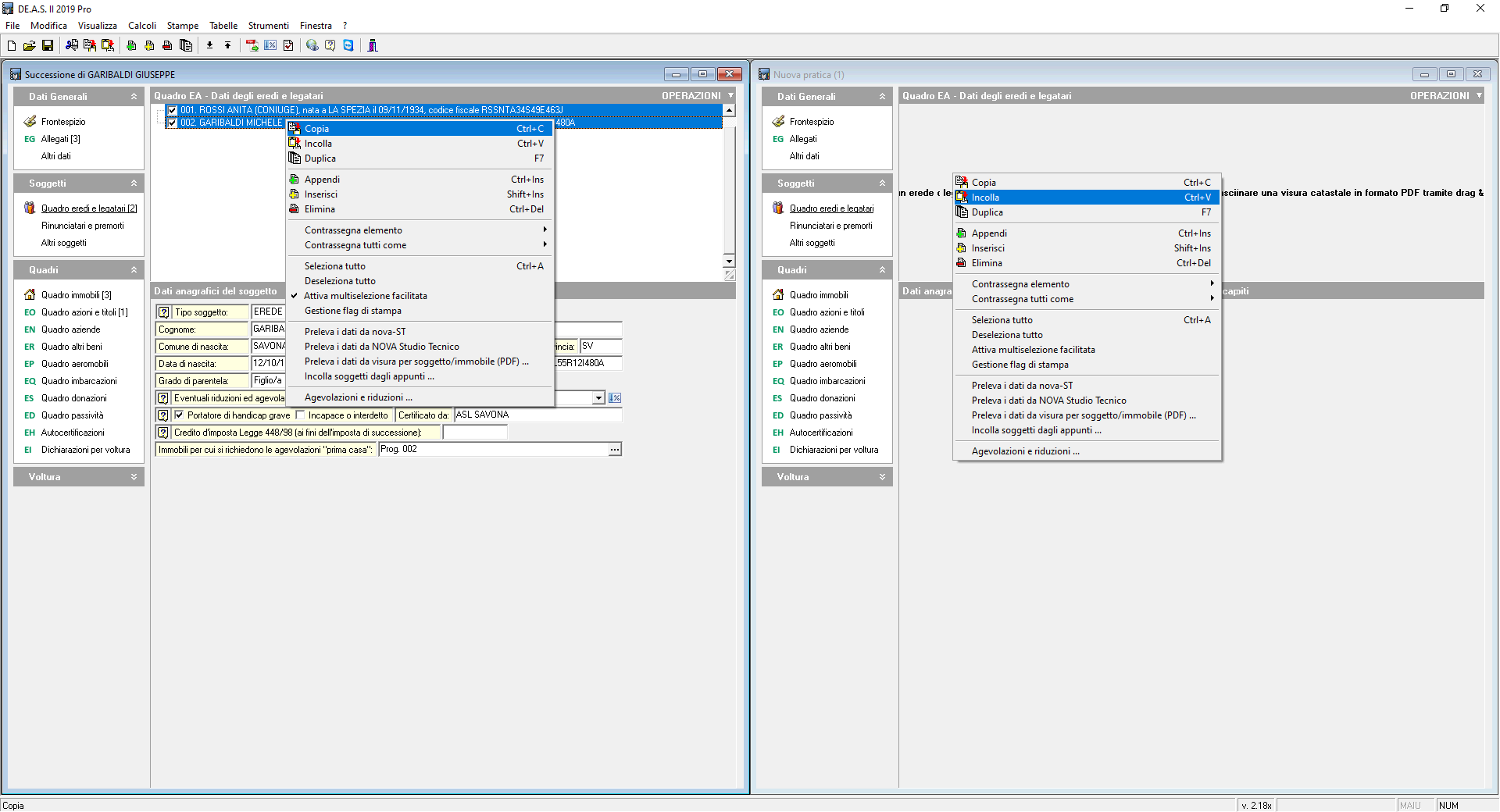Click the ellipsis button for prima casa

(615, 450)
